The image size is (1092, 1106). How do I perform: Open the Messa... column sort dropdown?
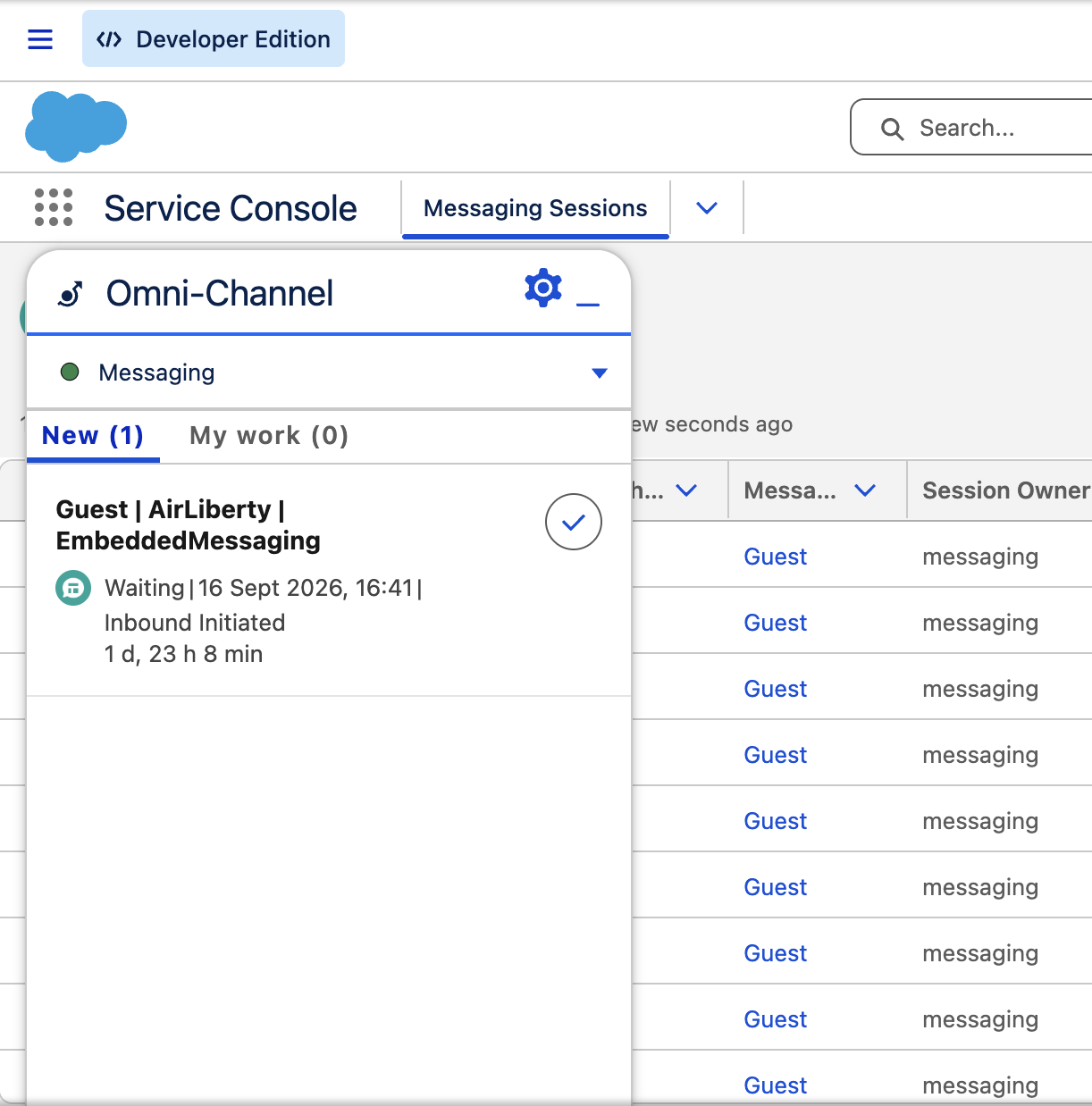point(865,490)
